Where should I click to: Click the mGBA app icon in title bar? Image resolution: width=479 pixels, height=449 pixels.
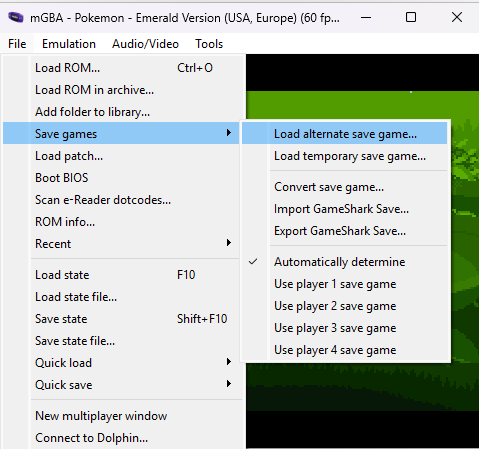pyautogui.click(x=16, y=17)
